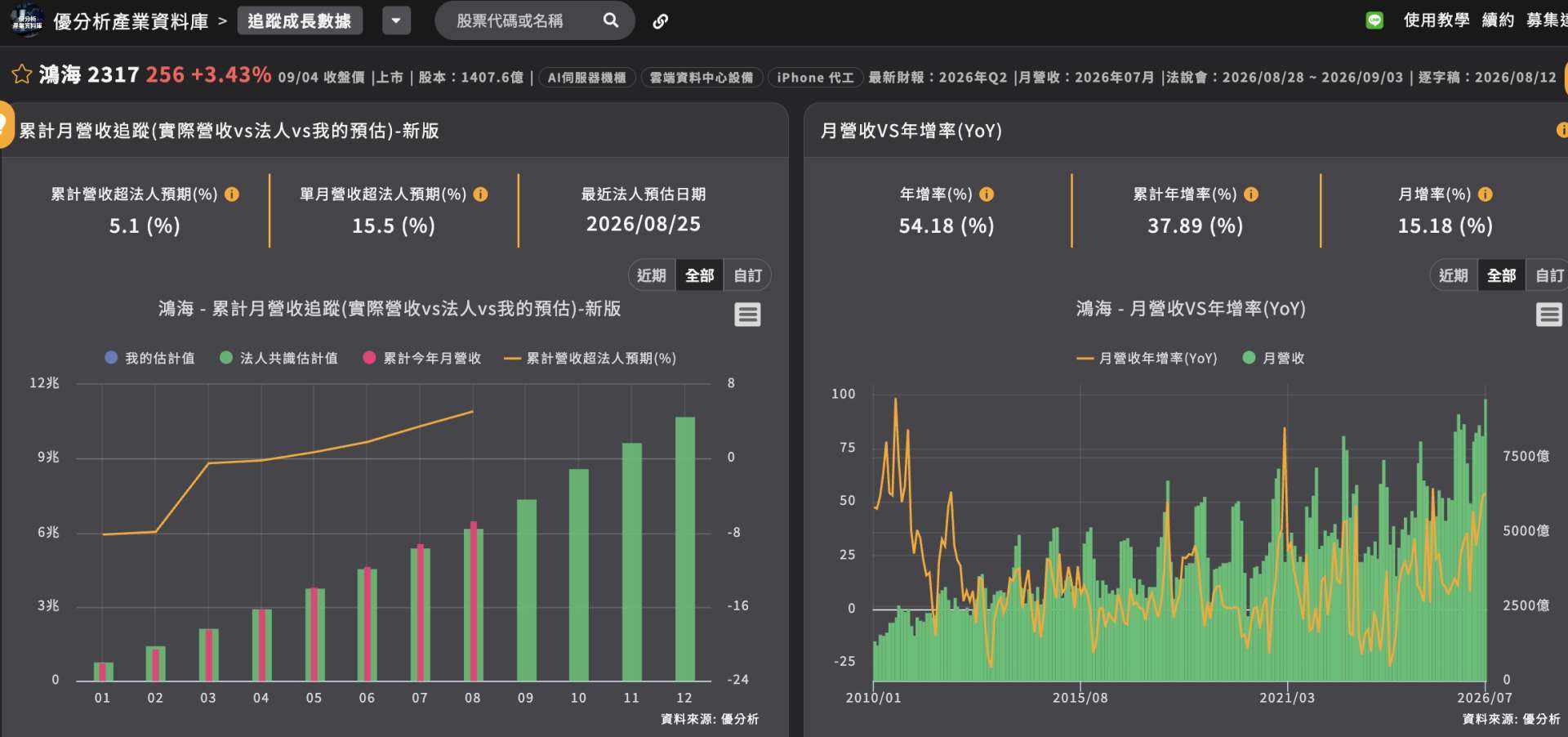This screenshot has width=1568, height=737.
Task: Select 自訂 range in left chart
Action: (747, 275)
